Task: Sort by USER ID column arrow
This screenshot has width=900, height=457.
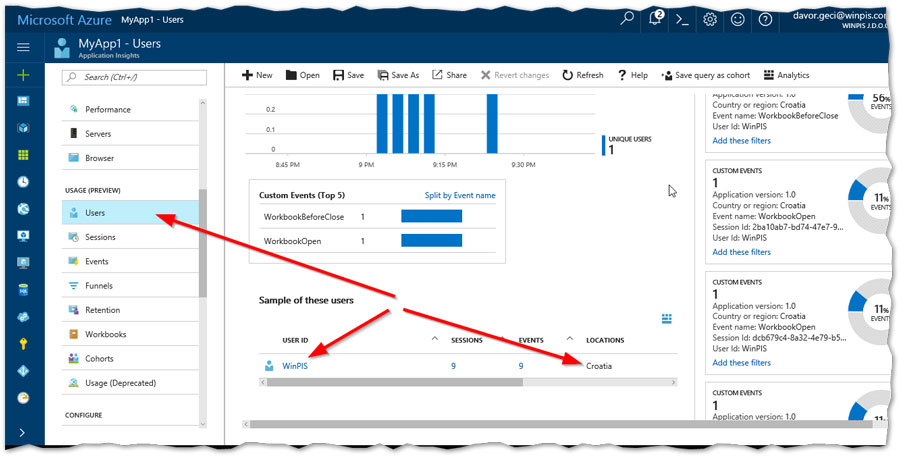Action: click(x=435, y=339)
